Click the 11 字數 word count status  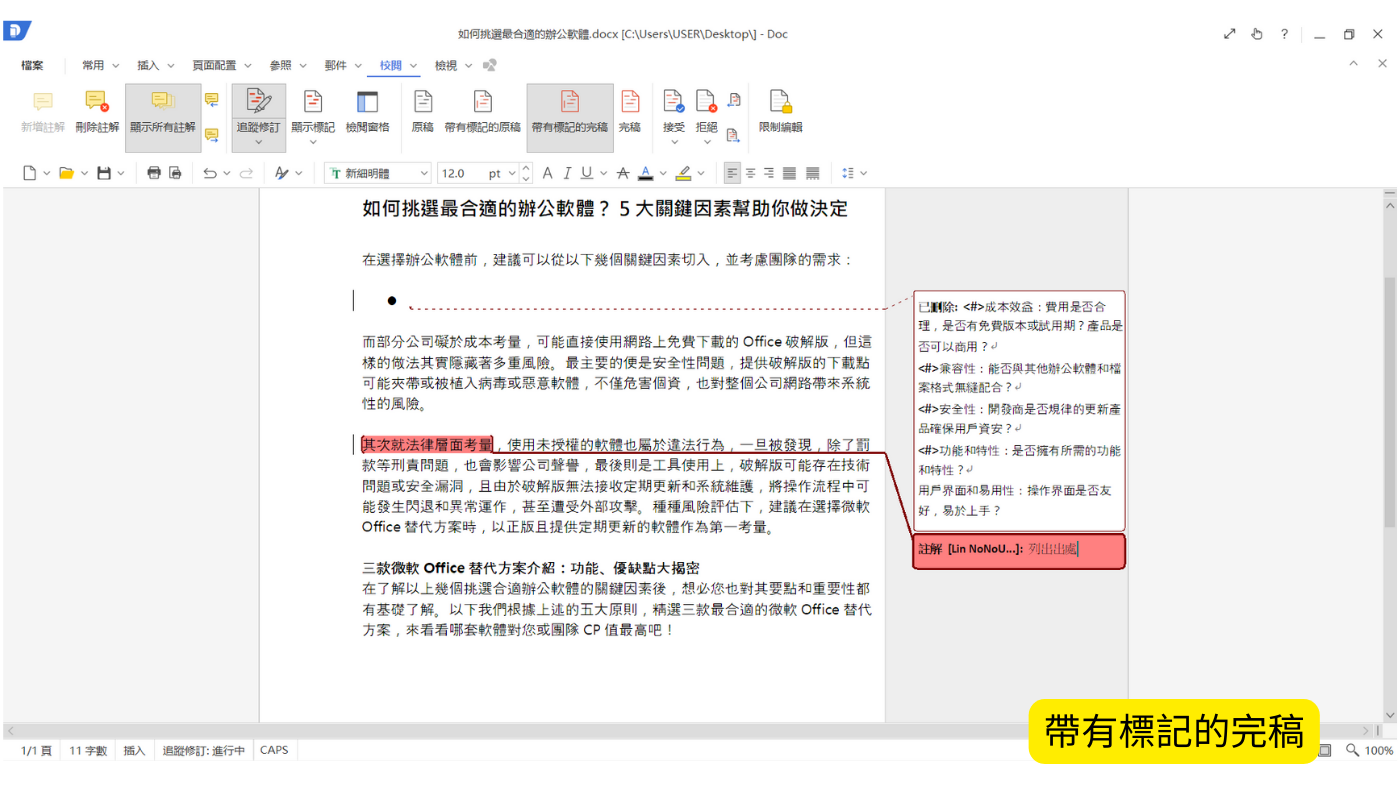(88, 750)
